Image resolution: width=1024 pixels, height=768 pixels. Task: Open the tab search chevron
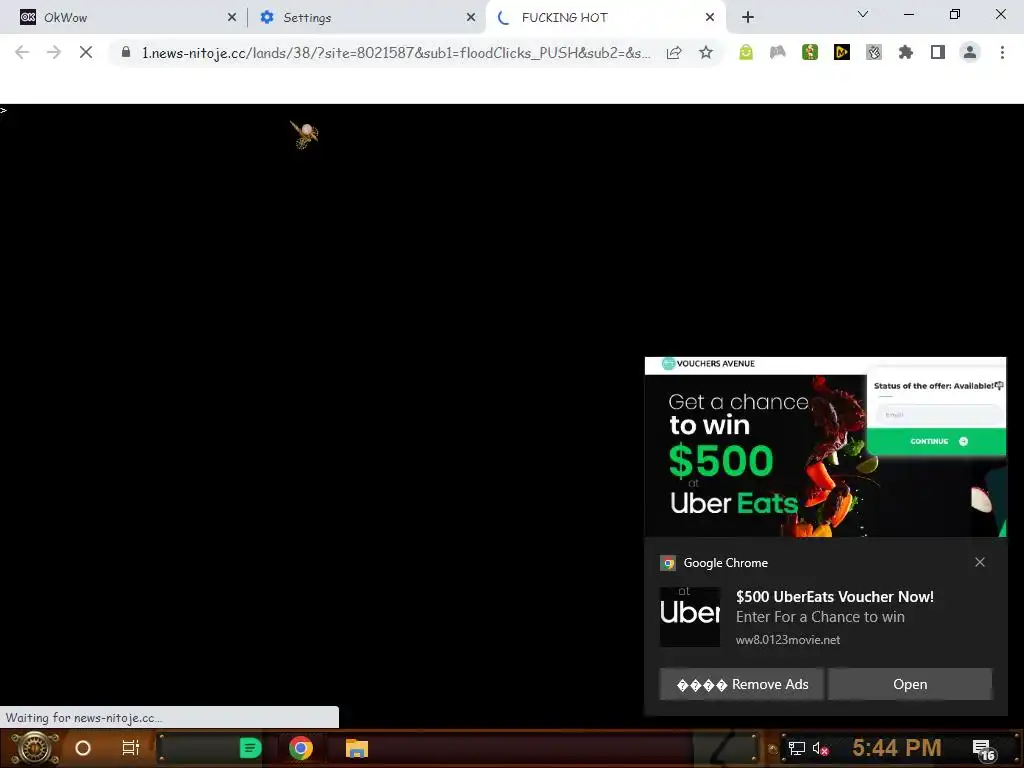863,14
